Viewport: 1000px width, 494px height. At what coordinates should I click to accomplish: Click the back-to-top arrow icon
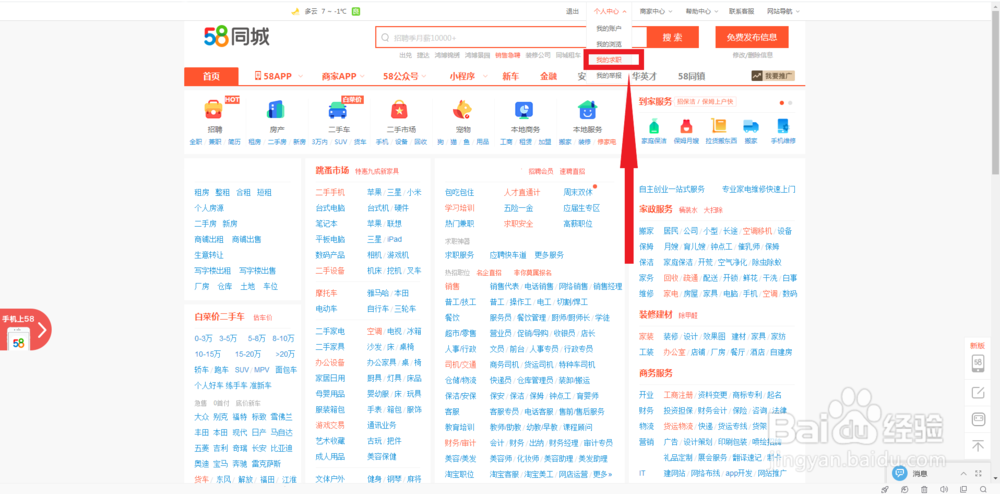tap(978, 445)
